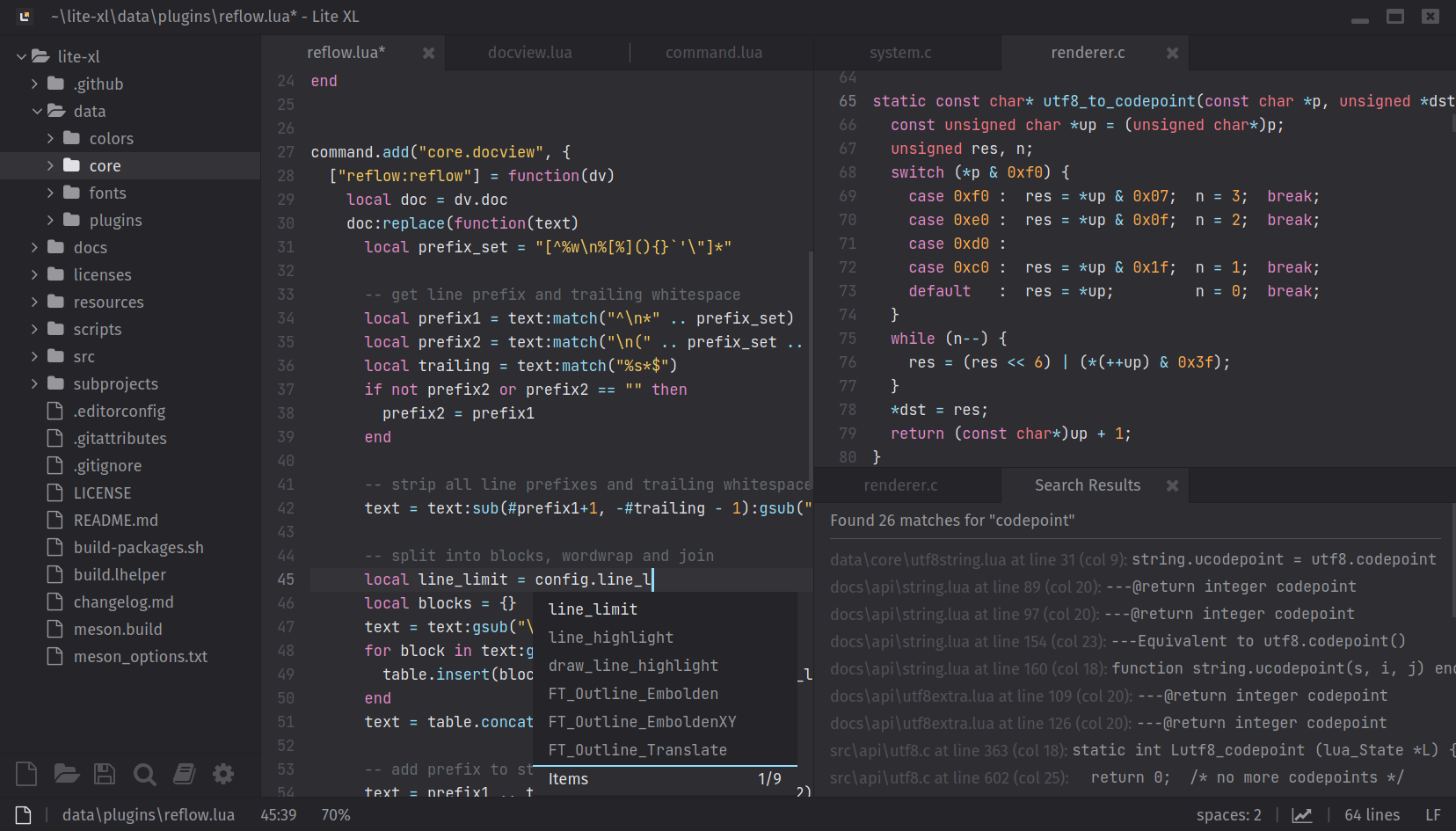Click '45:39' cursor position in status bar
The height and width of the screenshot is (831, 1456).
point(278,815)
